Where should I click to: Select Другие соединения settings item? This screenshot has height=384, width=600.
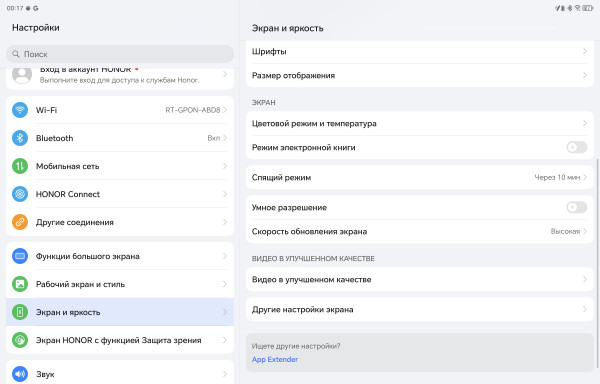120,222
